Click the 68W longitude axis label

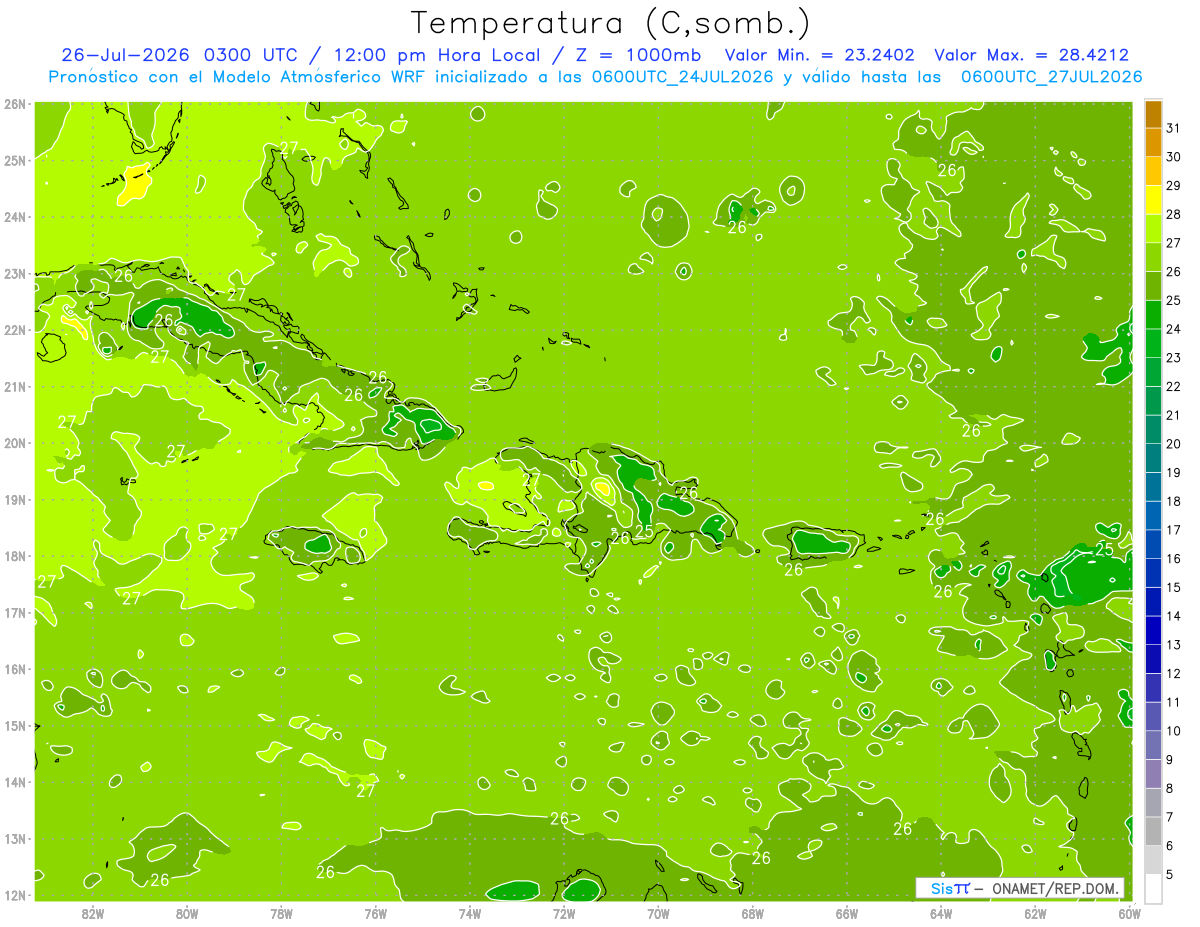click(753, 913)
